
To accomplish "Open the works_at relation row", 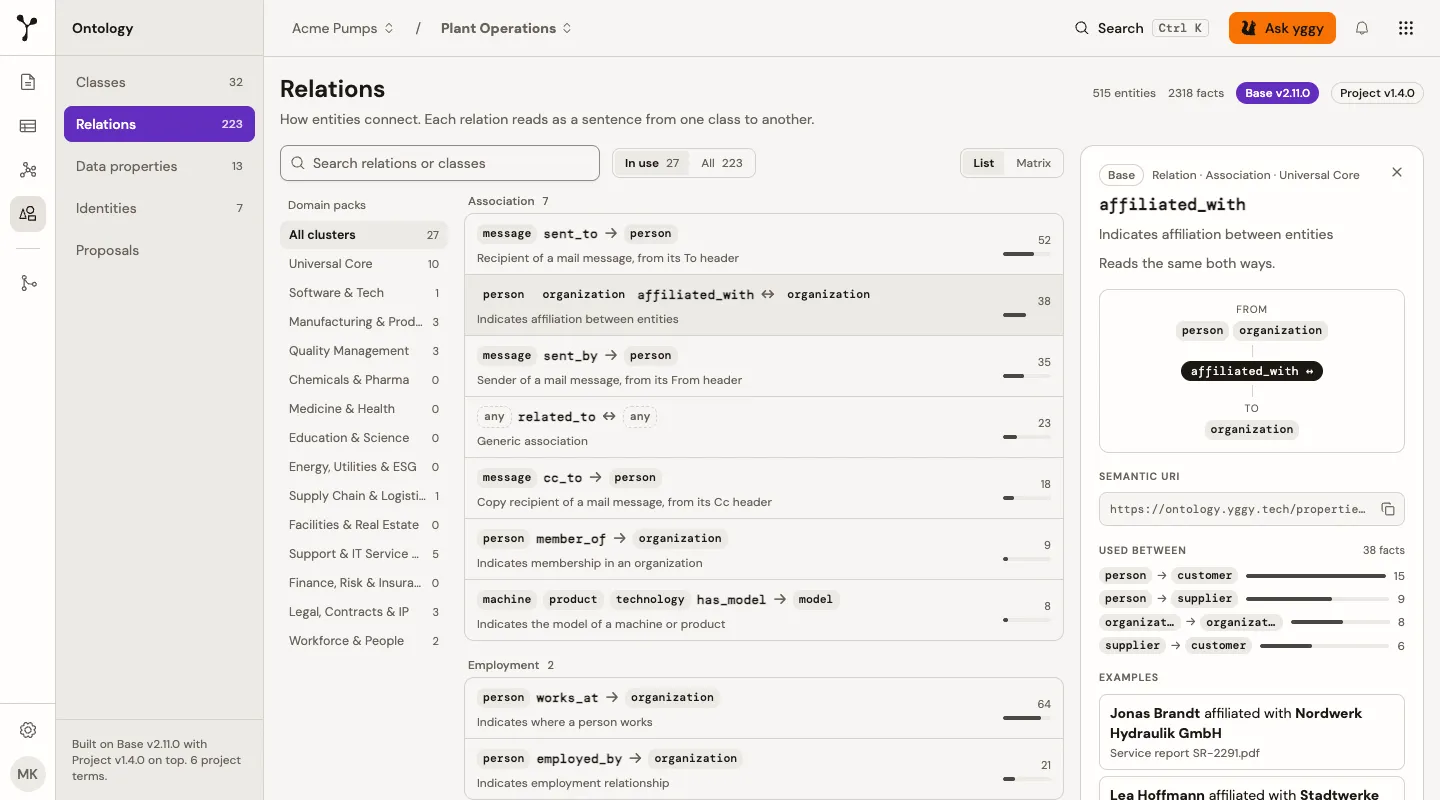I will [x=764, y=708].
